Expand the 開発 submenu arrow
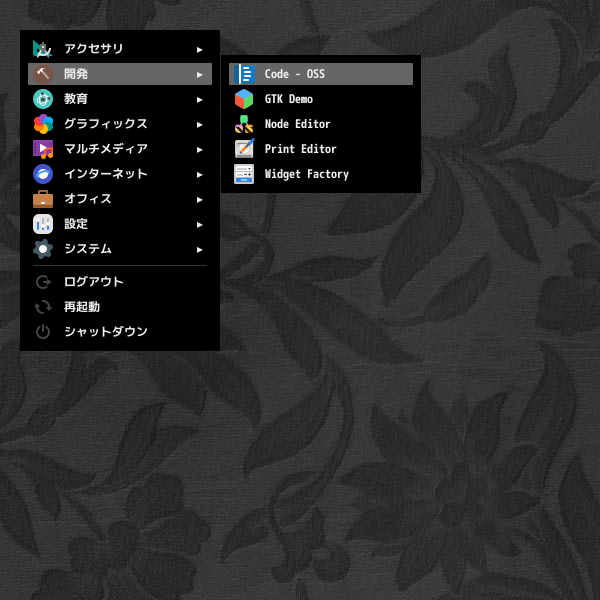Viewport: 600px width, 600px height. click(x=199, y=75)
